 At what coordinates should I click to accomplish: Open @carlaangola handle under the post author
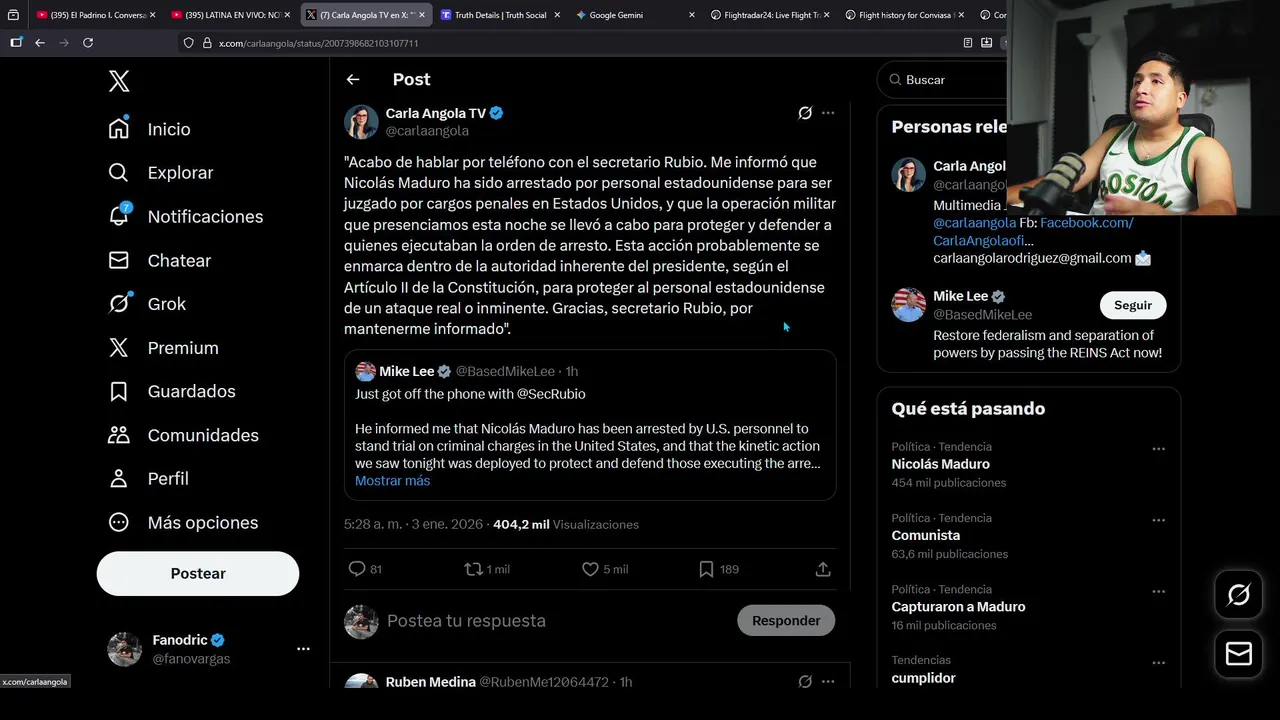coord(427,131)
